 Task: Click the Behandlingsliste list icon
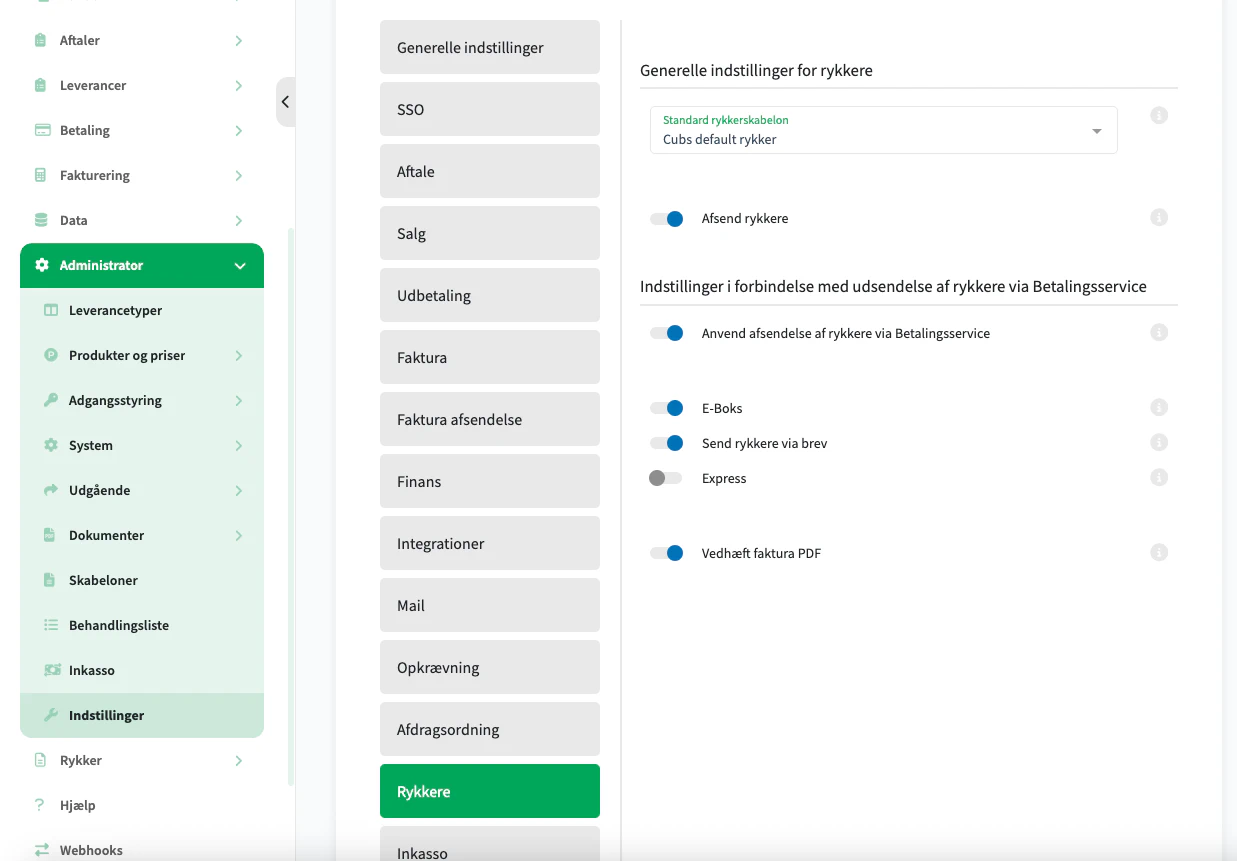(51, 625)
